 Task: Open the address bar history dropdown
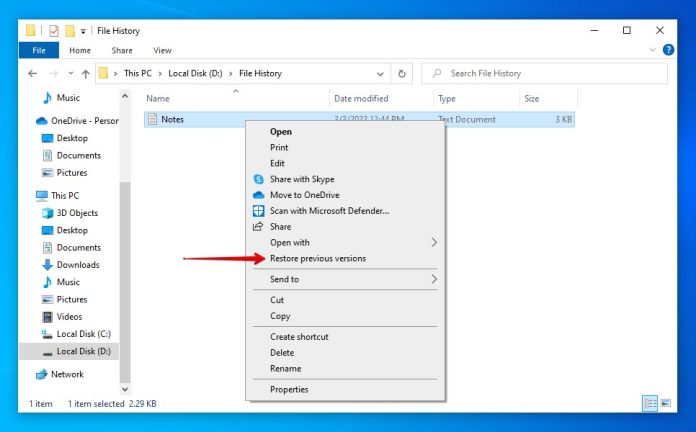point(381,74)
